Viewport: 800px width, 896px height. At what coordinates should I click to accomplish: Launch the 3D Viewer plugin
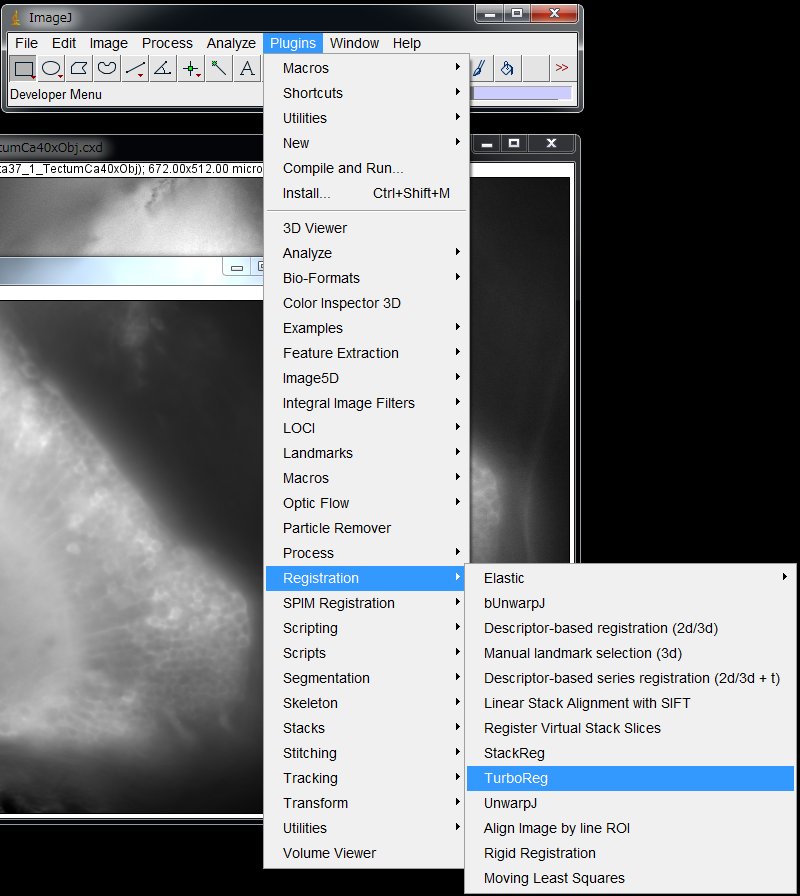click(x=366, y=229)
